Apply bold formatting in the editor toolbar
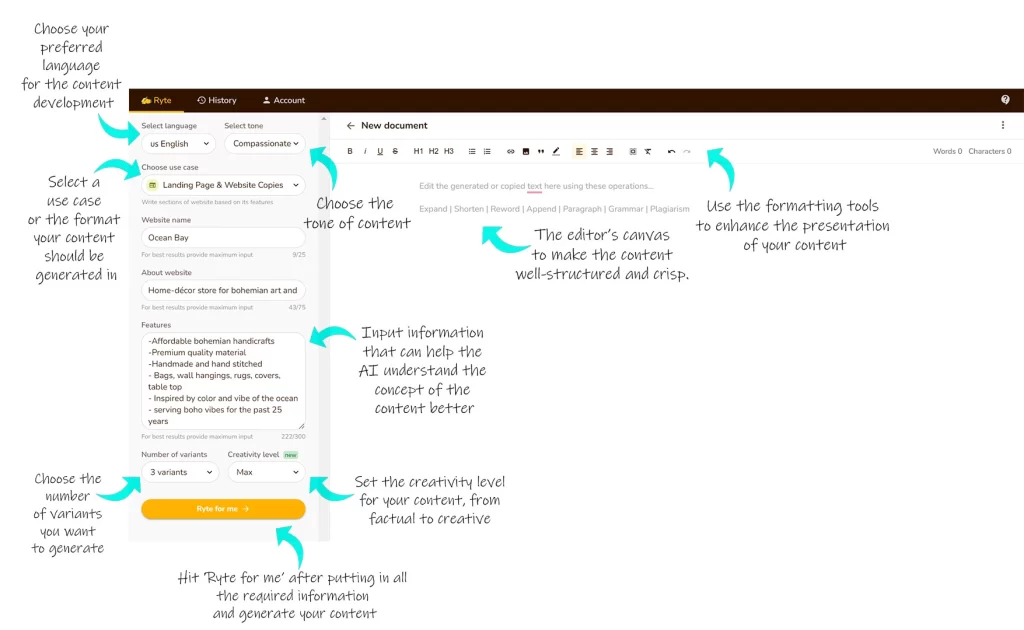The height and width of the screenshot is (630, 1024). pos(350,151)
